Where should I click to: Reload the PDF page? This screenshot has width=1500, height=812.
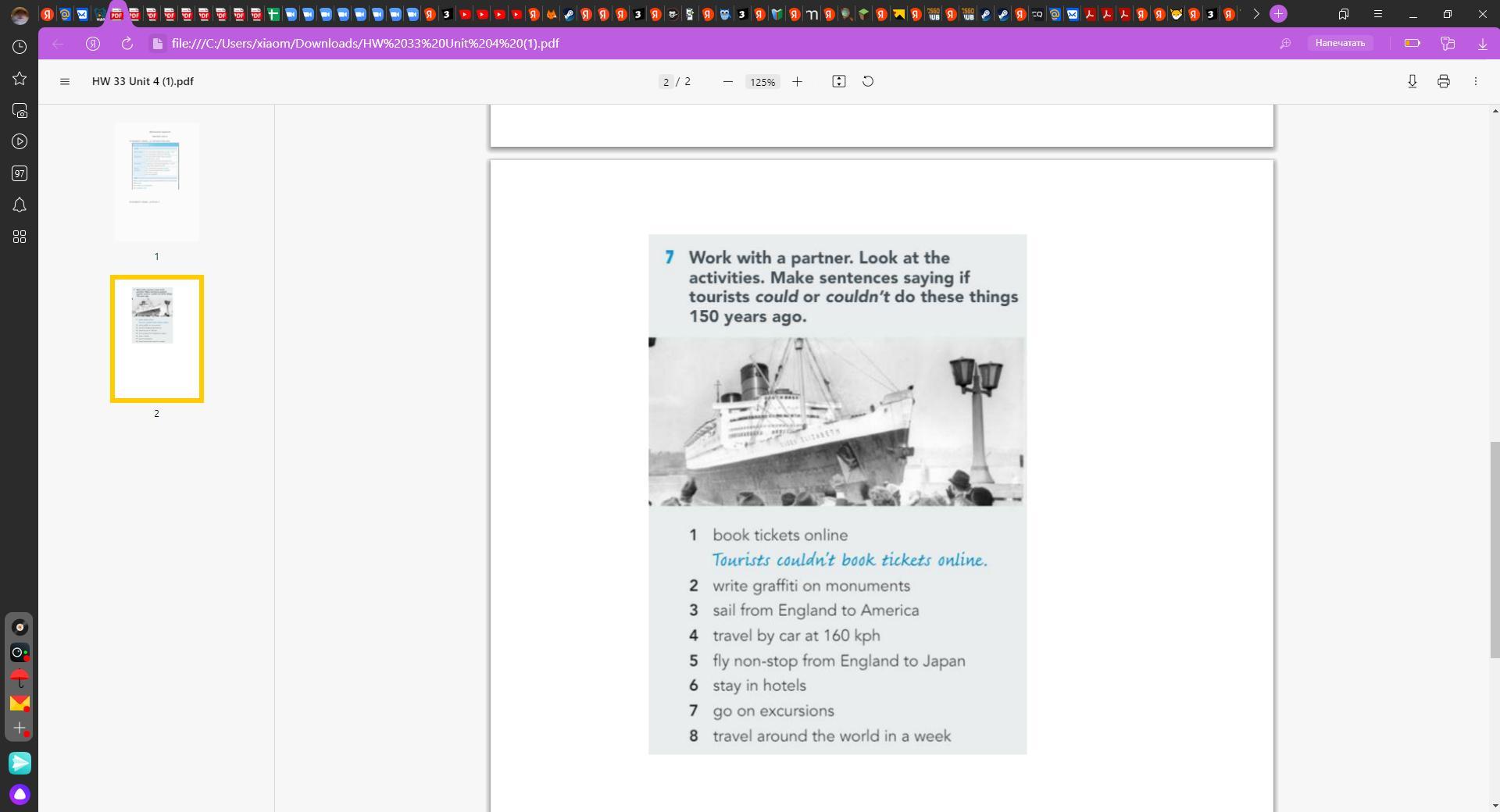pyautogui.click(x=127, y=44)
